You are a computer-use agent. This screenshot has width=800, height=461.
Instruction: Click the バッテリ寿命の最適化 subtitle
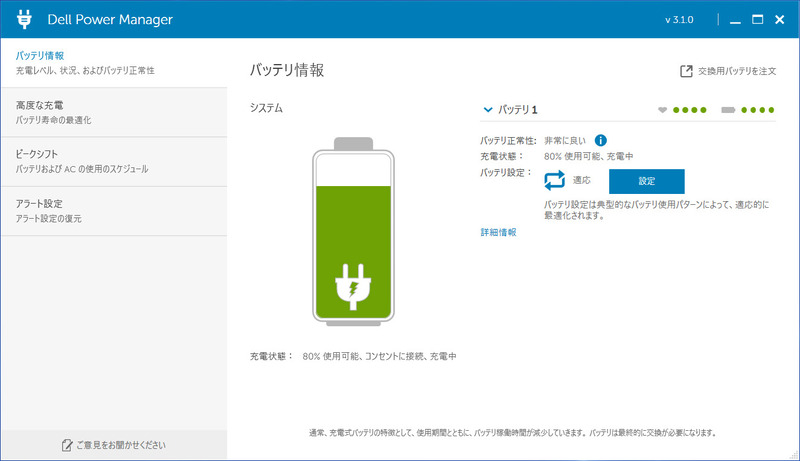53,120
